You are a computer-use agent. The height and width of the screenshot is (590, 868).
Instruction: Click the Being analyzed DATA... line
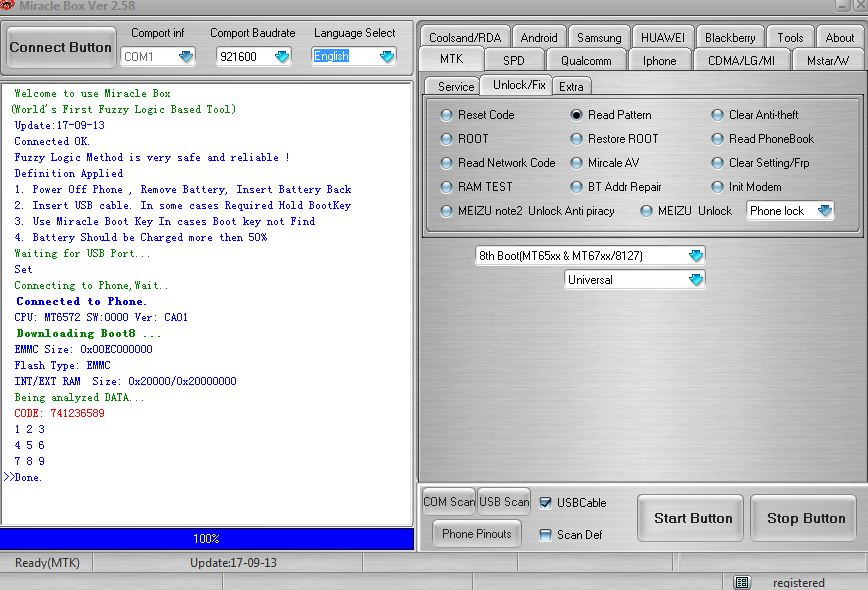(79, 397)
